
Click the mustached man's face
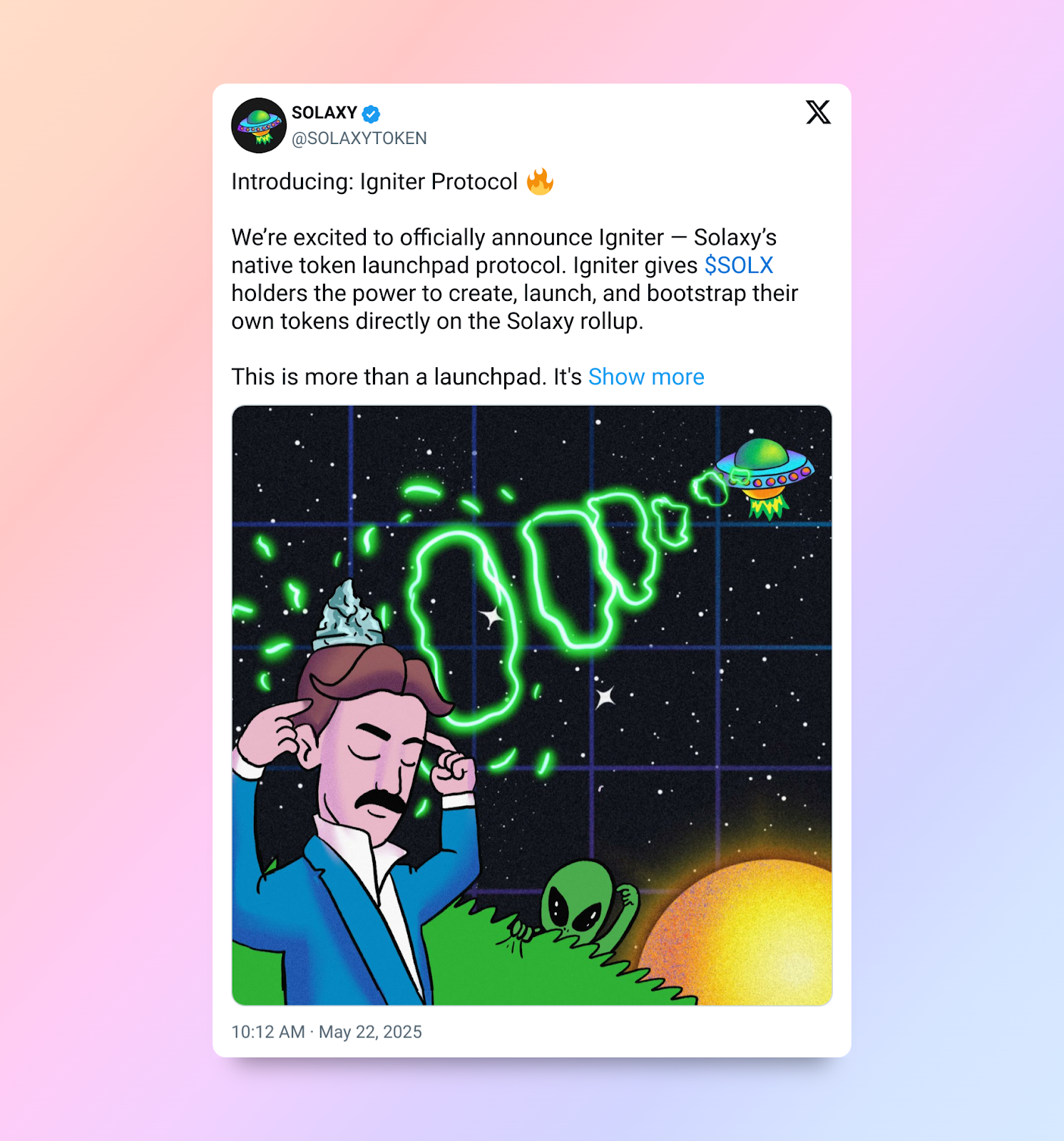coord(371,770)
